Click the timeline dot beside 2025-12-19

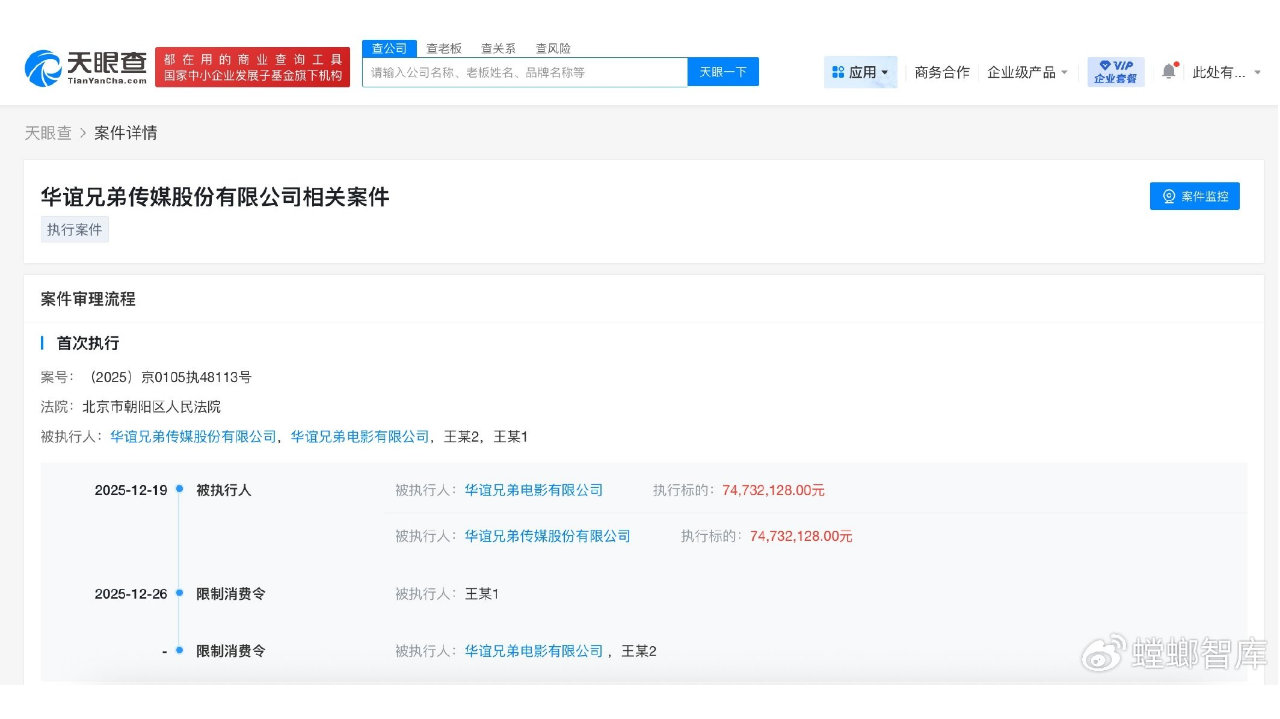tap(179, 490)
